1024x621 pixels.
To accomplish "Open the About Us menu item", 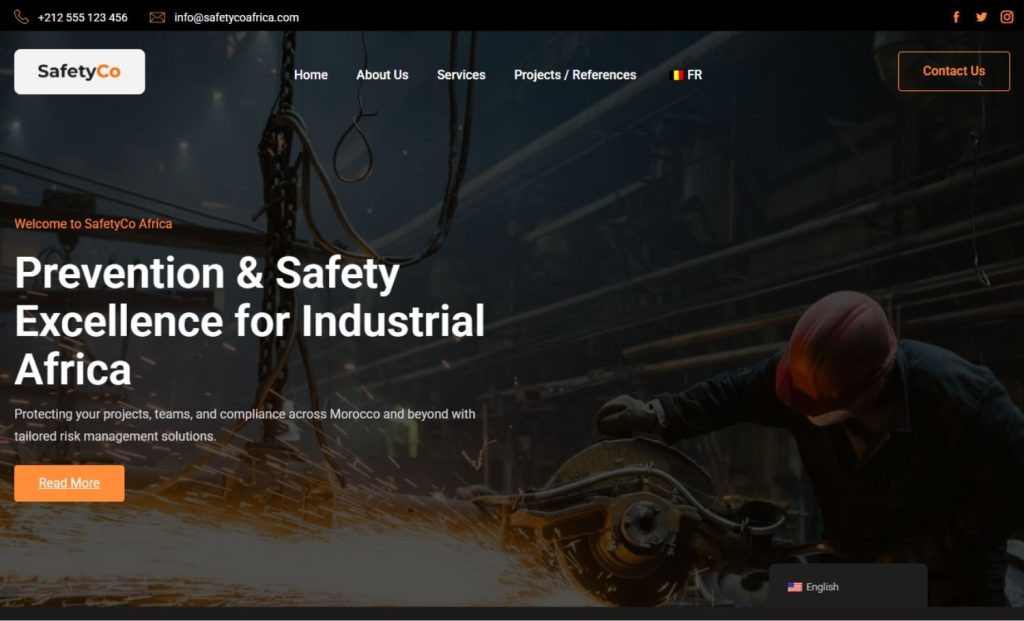I will 382,75.
